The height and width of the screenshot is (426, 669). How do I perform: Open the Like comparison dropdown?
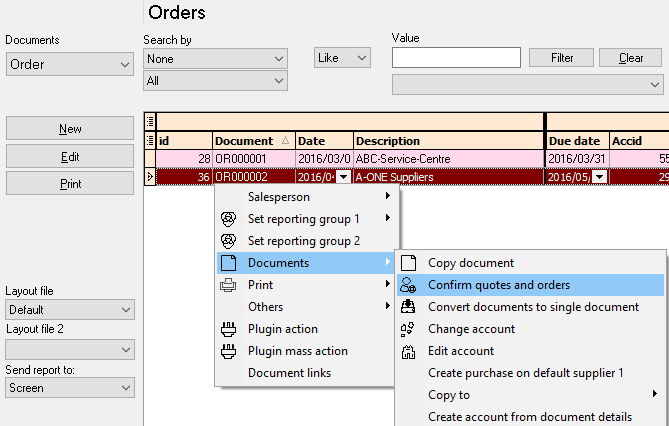point(342,58)
